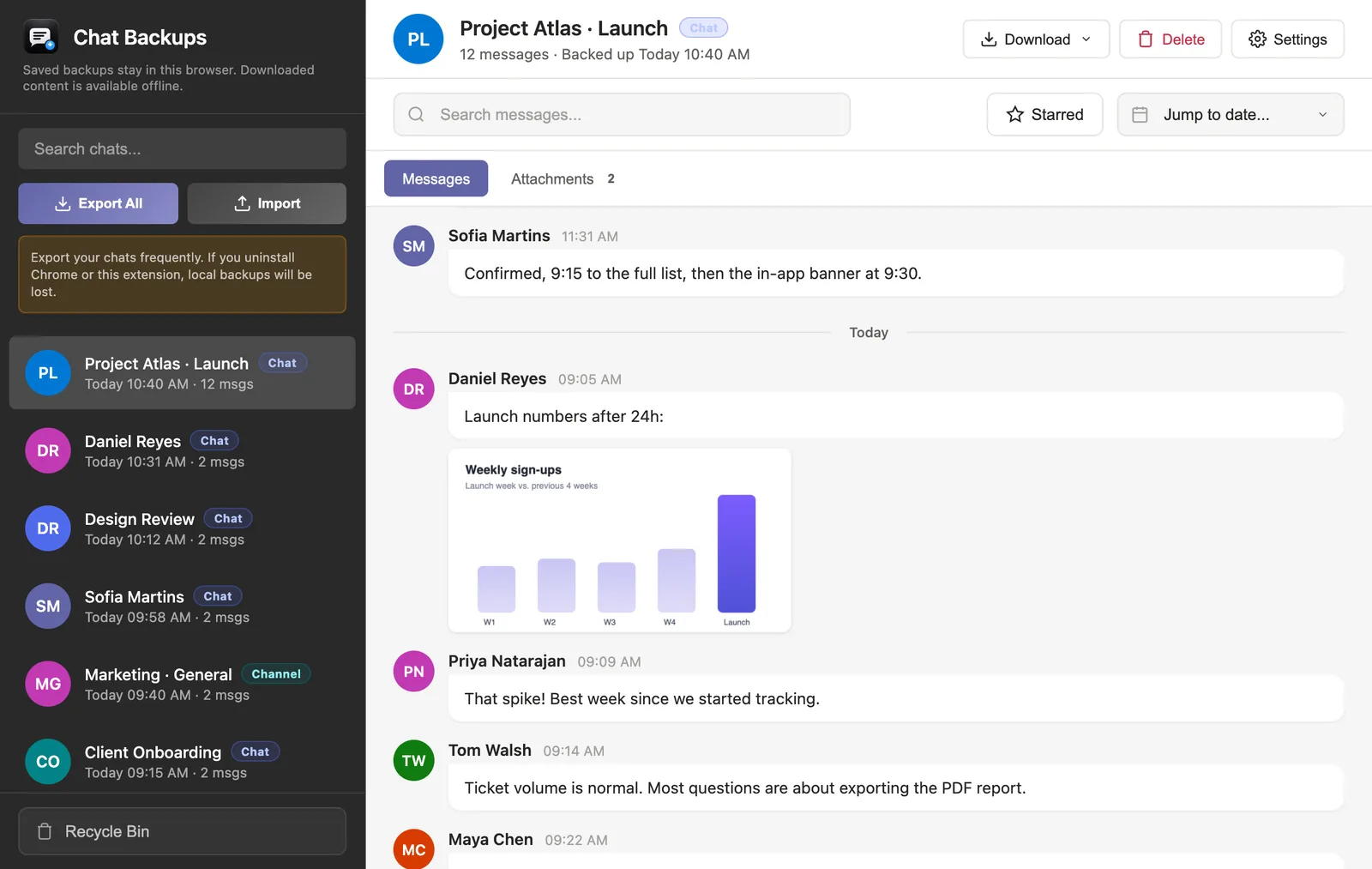This screenshot has width=1372, height=869.
Task: Click the Channel badge on Marketing · General
Action: click(x=276, y=674)
